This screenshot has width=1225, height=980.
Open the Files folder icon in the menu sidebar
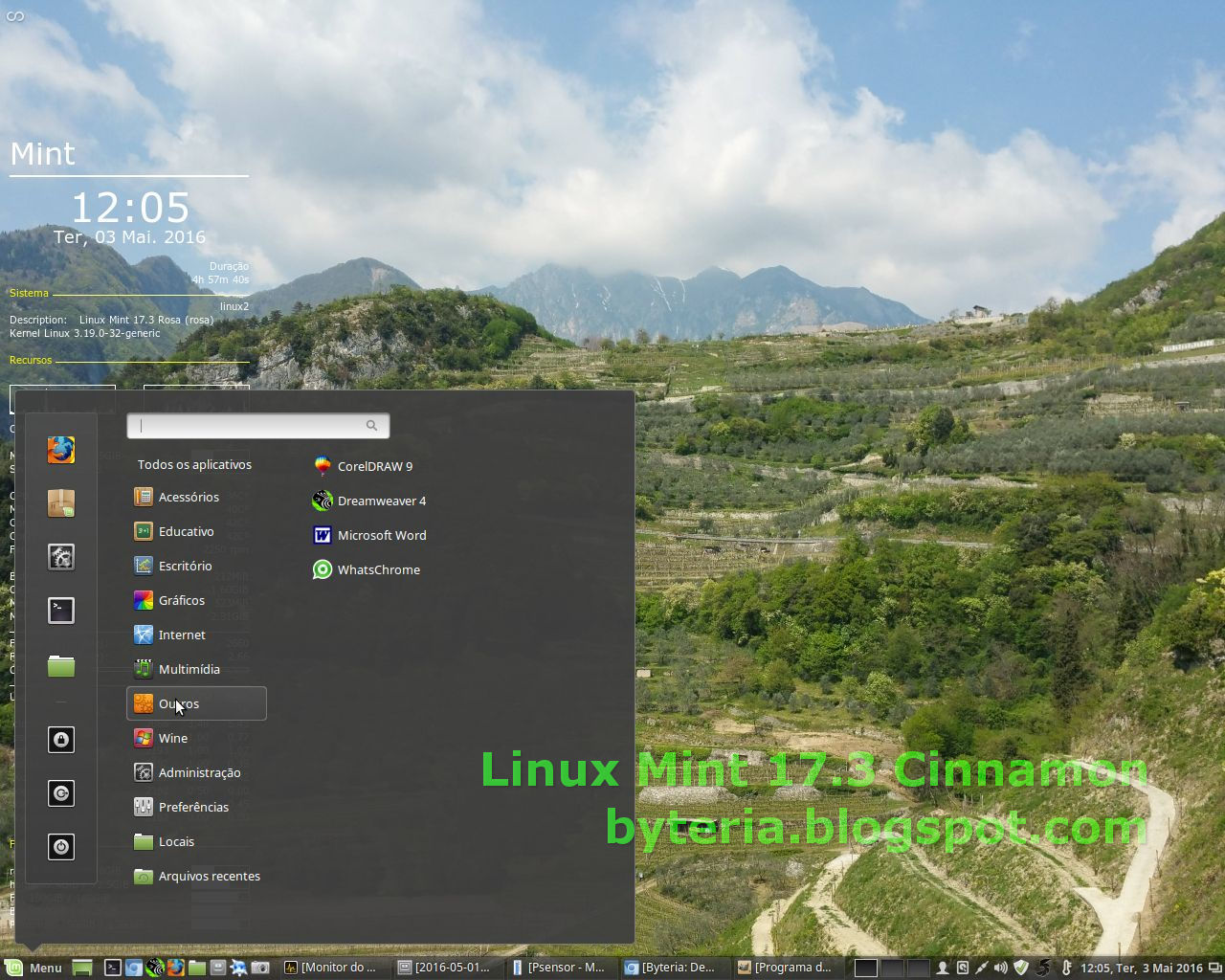click(60, 663)
